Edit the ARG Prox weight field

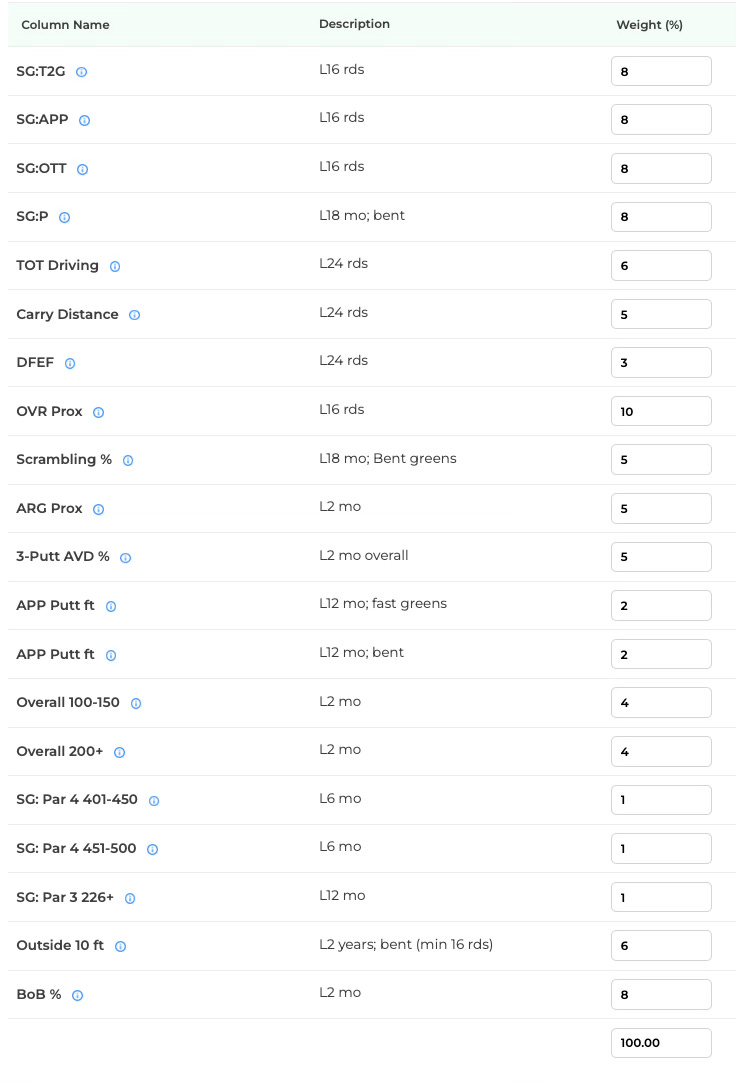[661, 508]
